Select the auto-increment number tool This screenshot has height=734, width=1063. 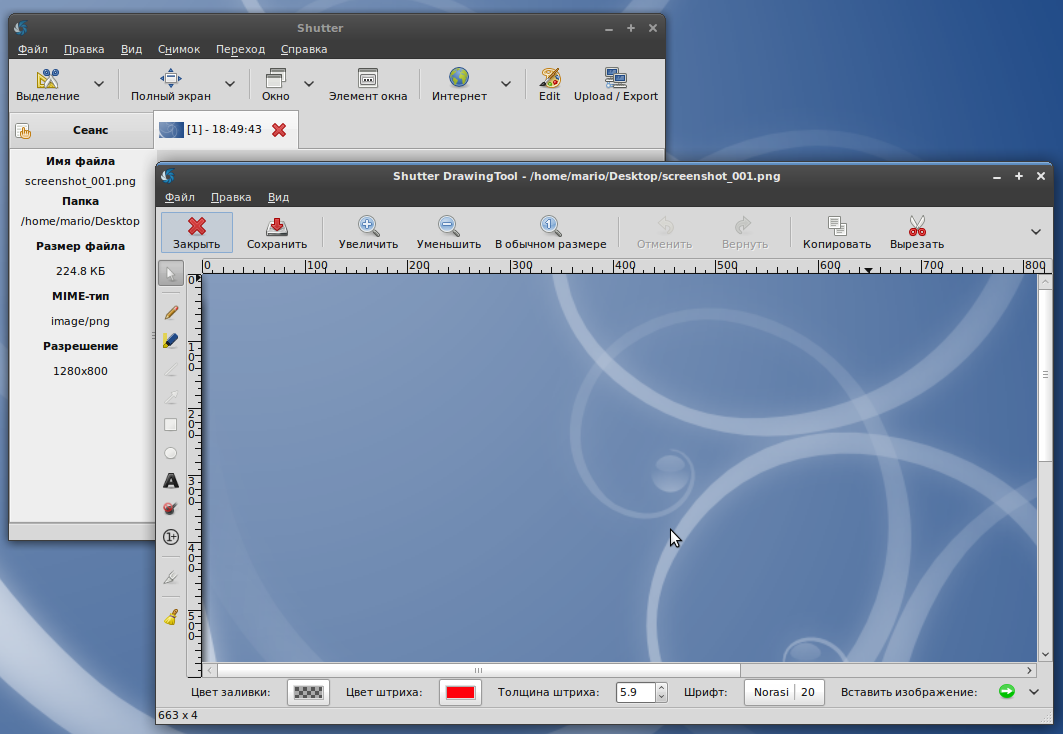pos(171,537)
